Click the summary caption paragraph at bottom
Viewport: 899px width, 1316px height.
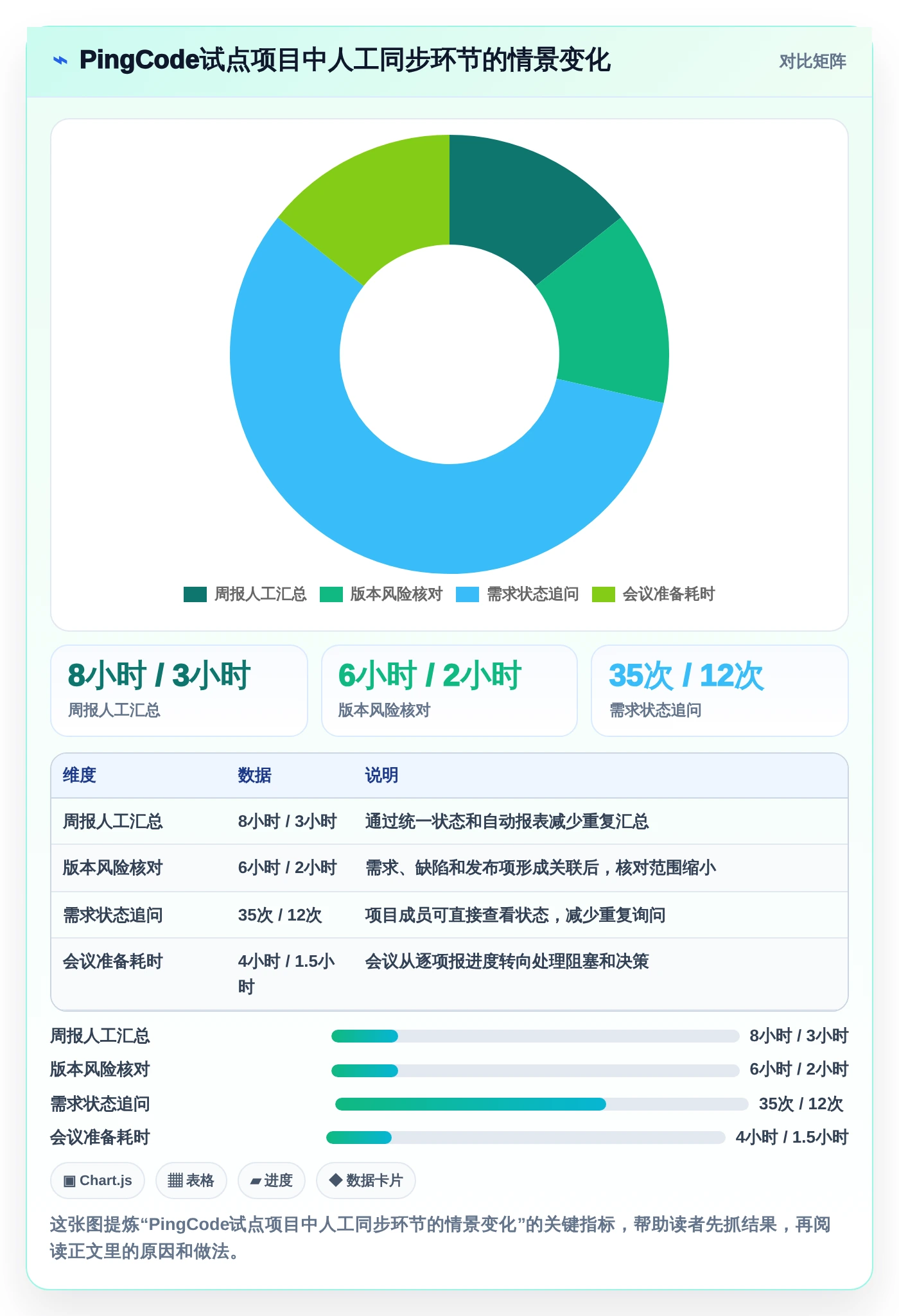pyautogui.click(x=441, y=1238)
